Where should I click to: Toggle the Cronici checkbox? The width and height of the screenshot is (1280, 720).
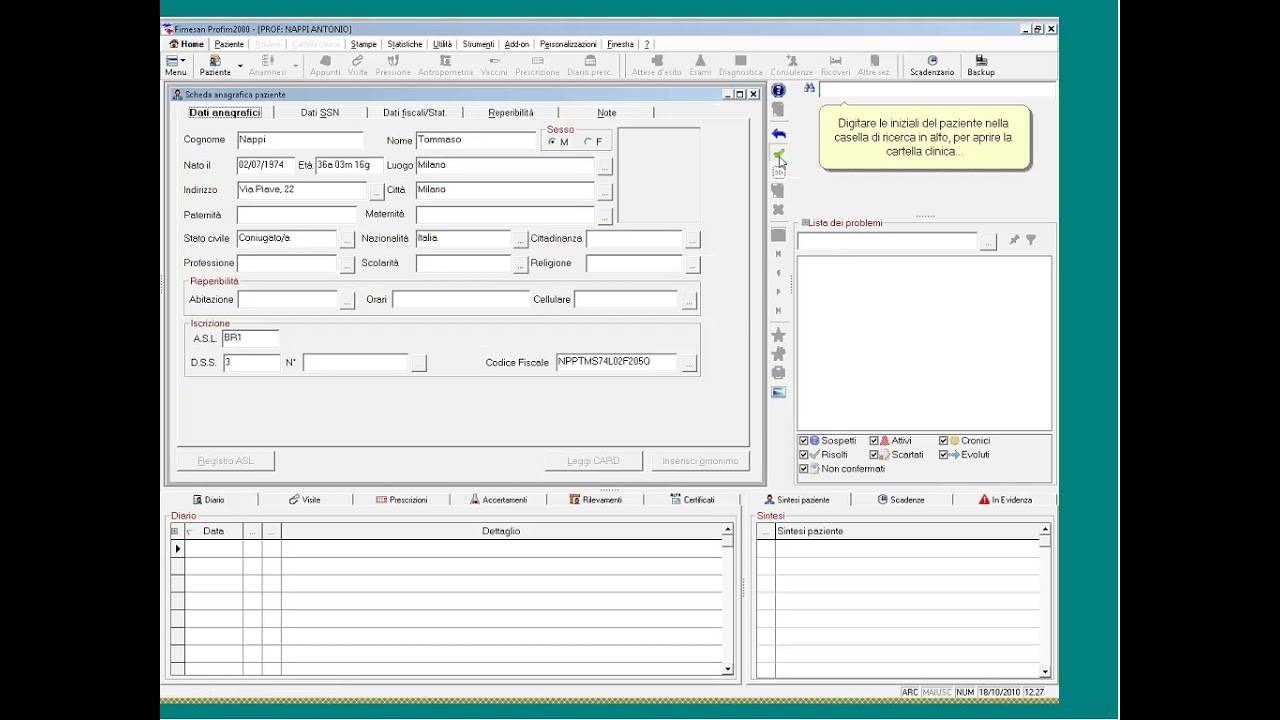(943, 441)
